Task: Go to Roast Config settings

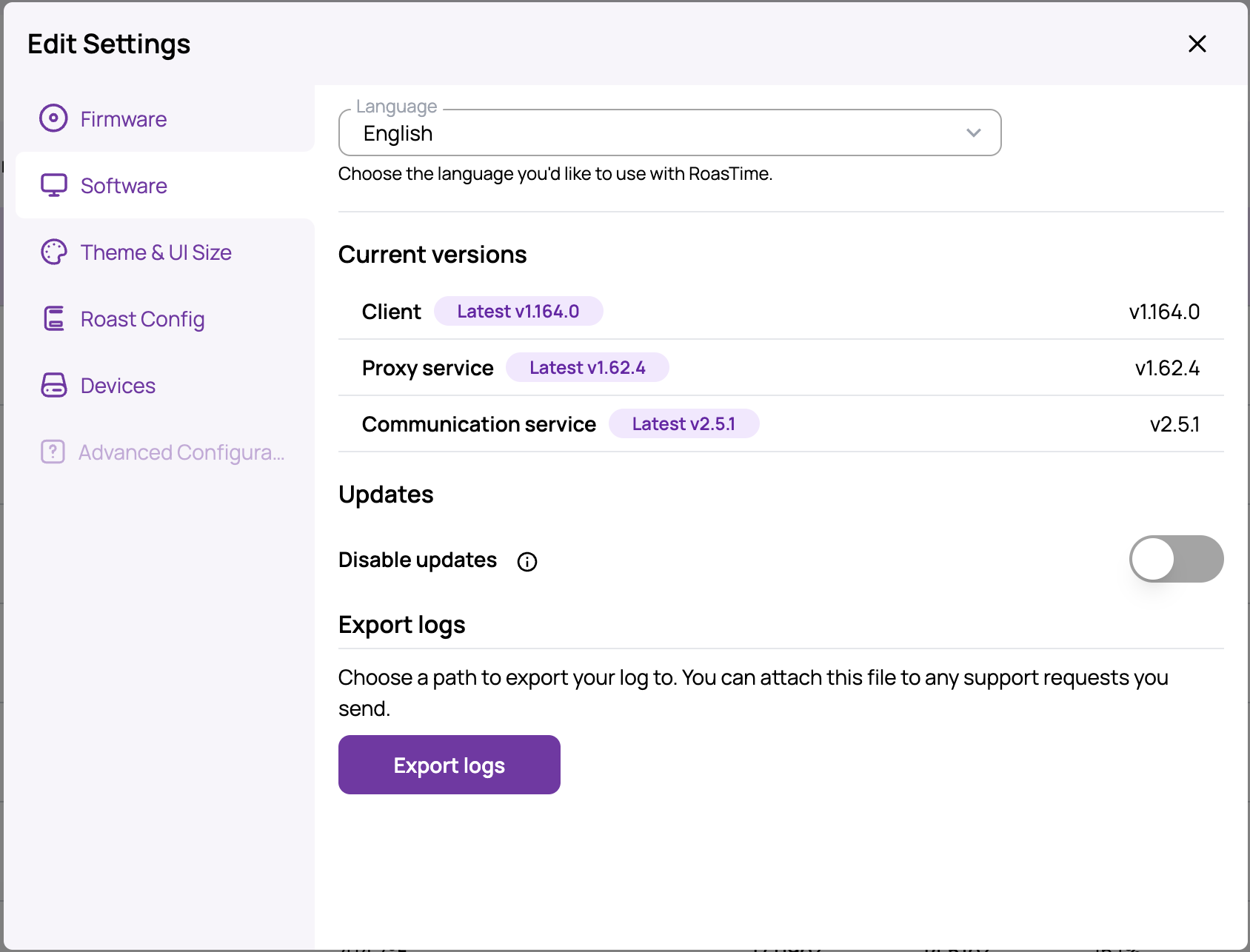Action: [142, 319]
